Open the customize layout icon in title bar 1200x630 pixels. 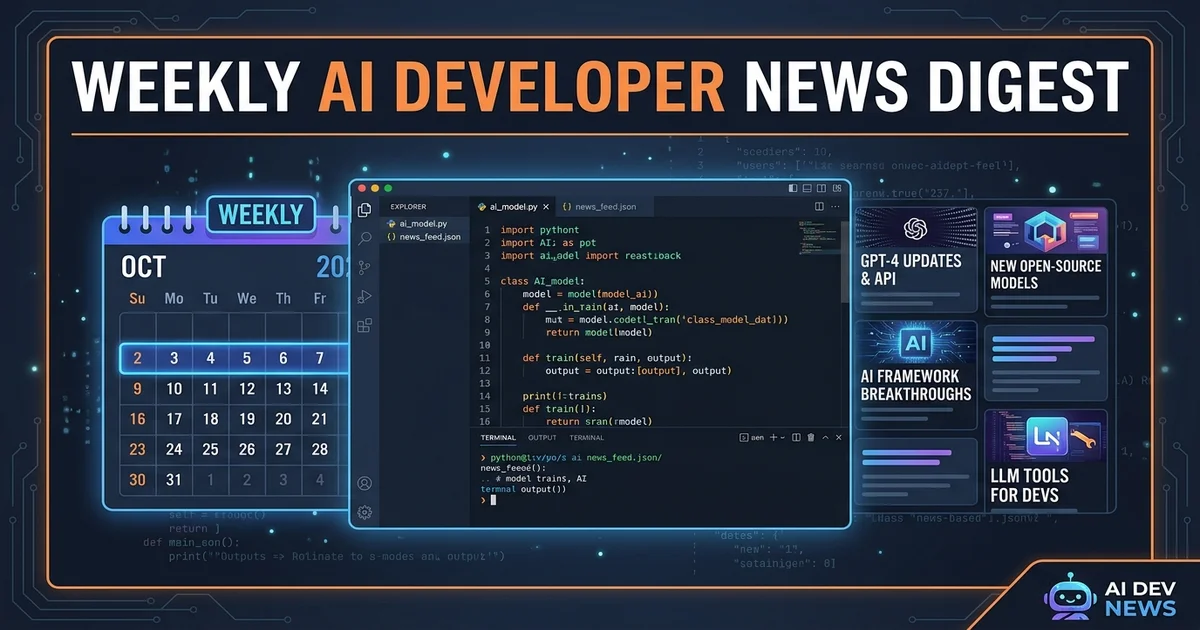point(837,188)
